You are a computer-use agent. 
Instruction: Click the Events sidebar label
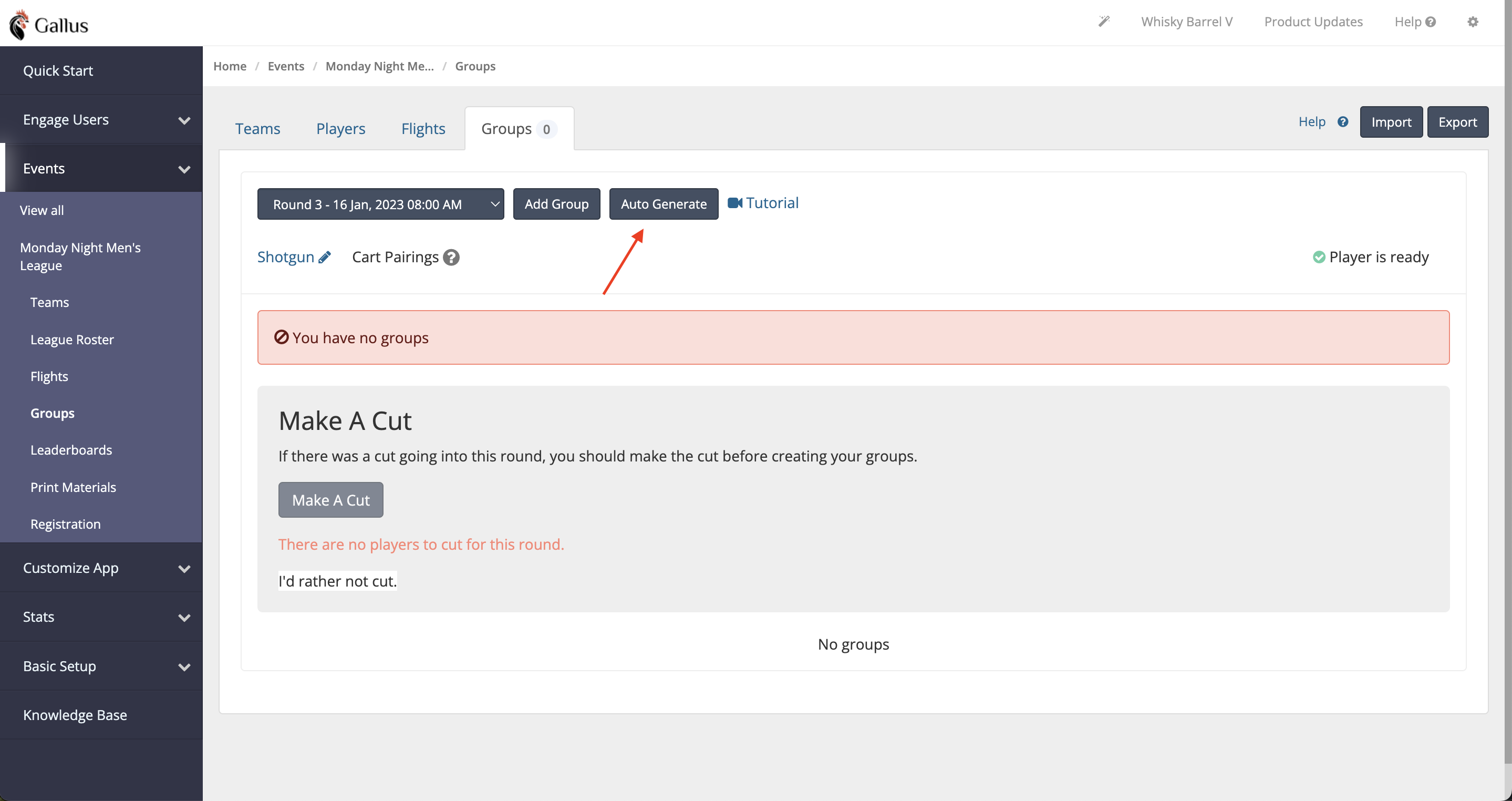pos(44,169)
